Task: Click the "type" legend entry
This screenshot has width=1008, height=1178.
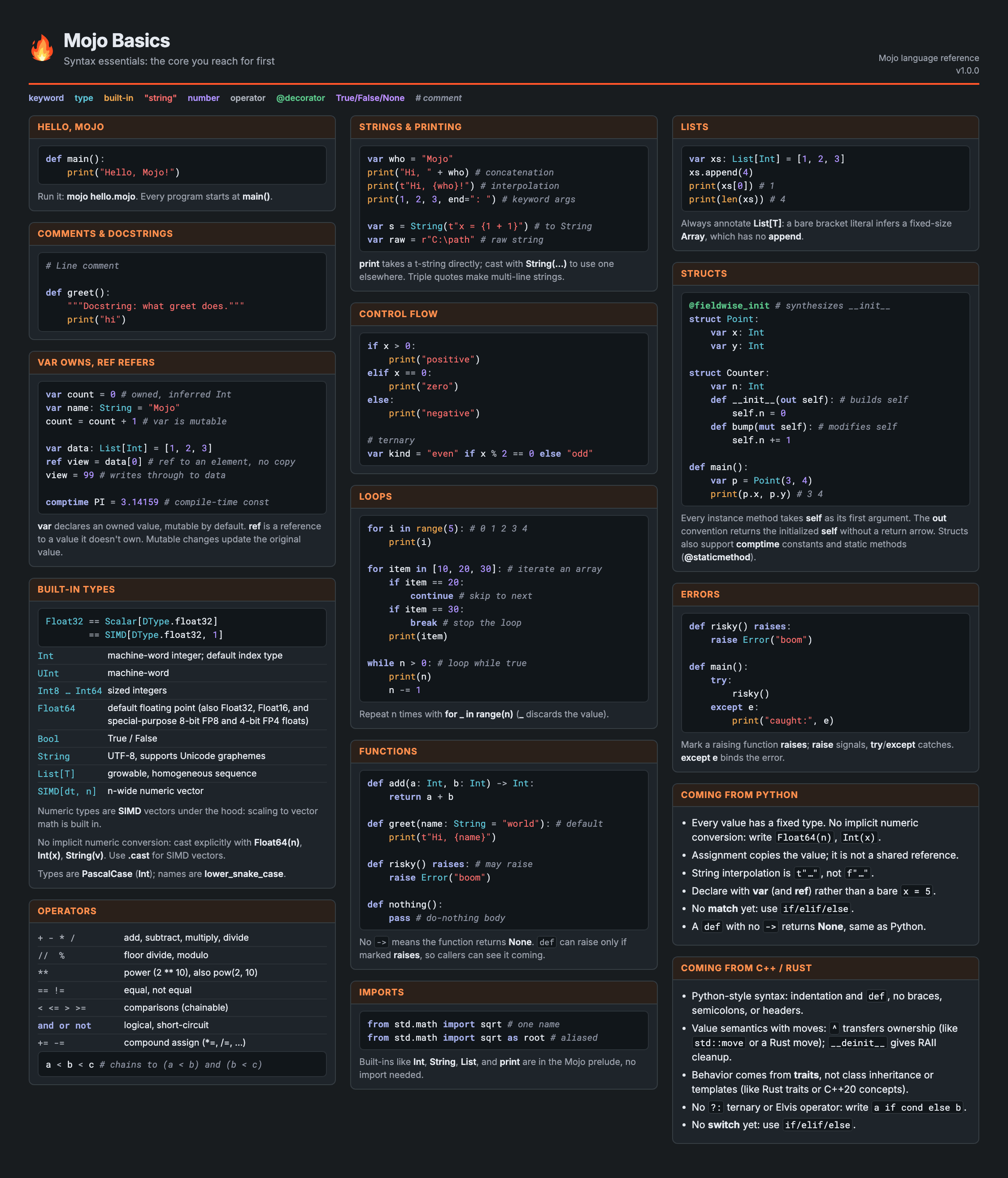Action: tap(83, 98)
